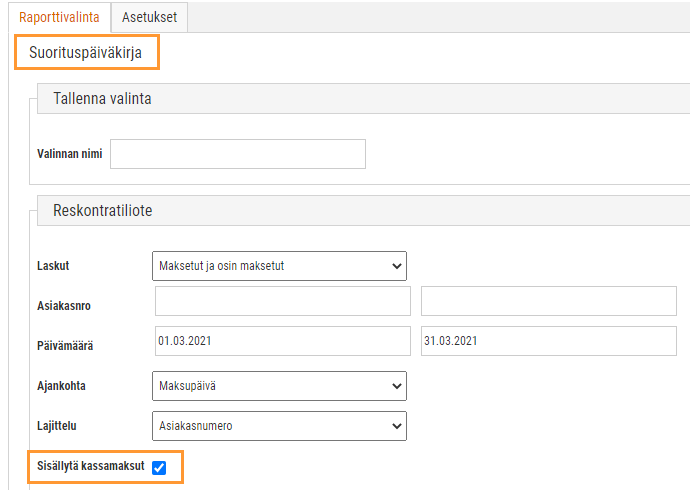This screenshot has width=690, height=490.
Task: Click the Laskut label
Action: 53,266
